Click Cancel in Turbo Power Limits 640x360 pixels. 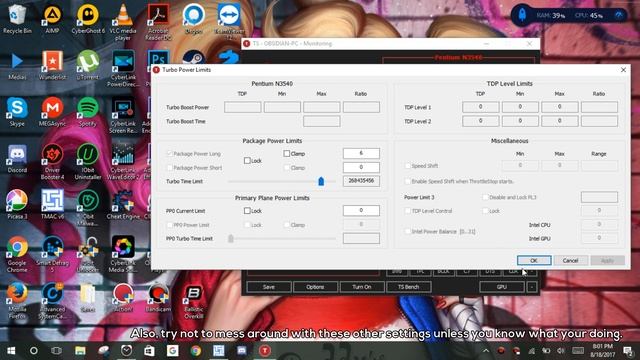570,260
